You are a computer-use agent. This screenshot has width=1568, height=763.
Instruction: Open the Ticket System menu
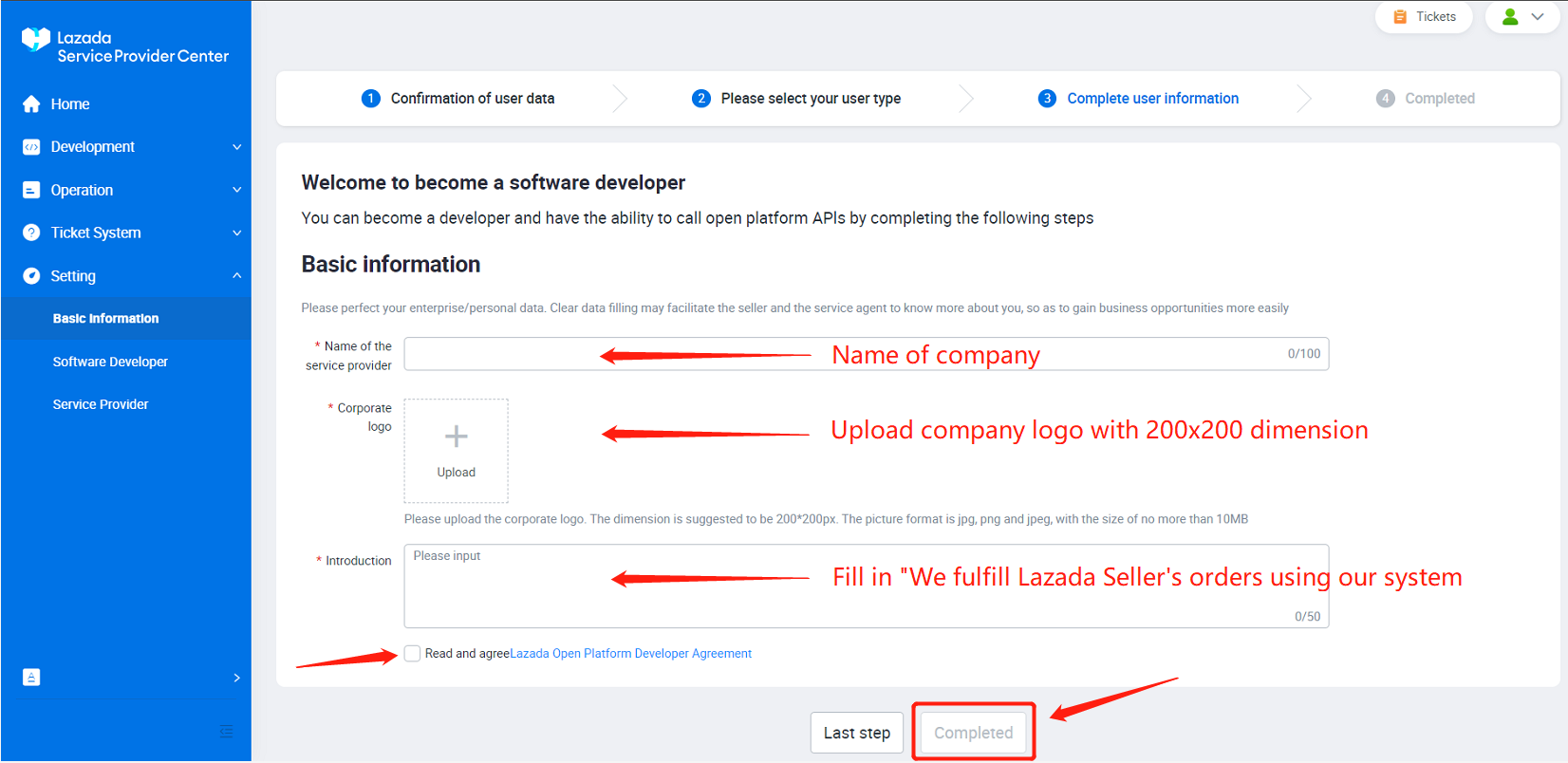[125, 233]
